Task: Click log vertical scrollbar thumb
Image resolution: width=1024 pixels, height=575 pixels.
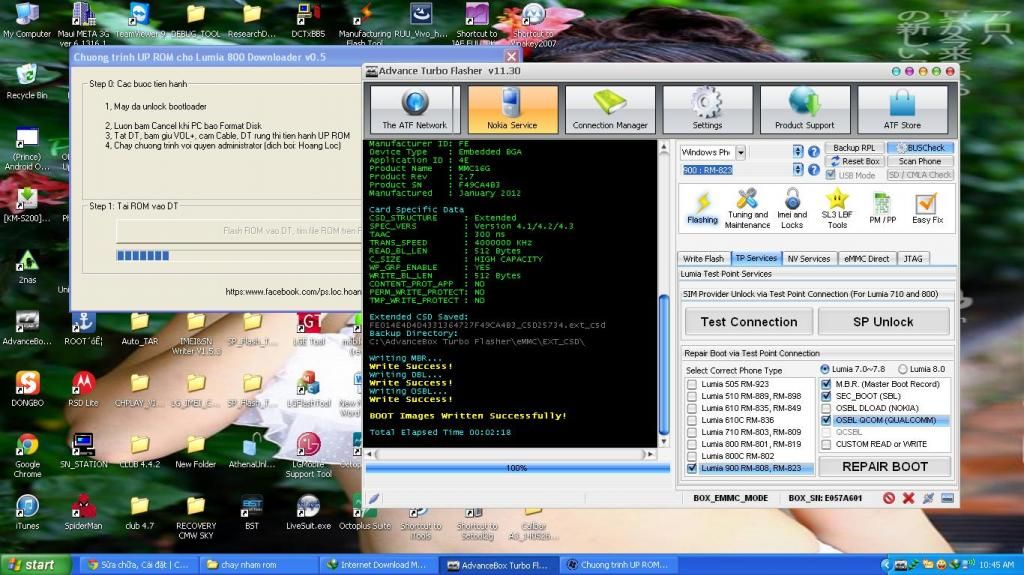Action: click(664, 365)
